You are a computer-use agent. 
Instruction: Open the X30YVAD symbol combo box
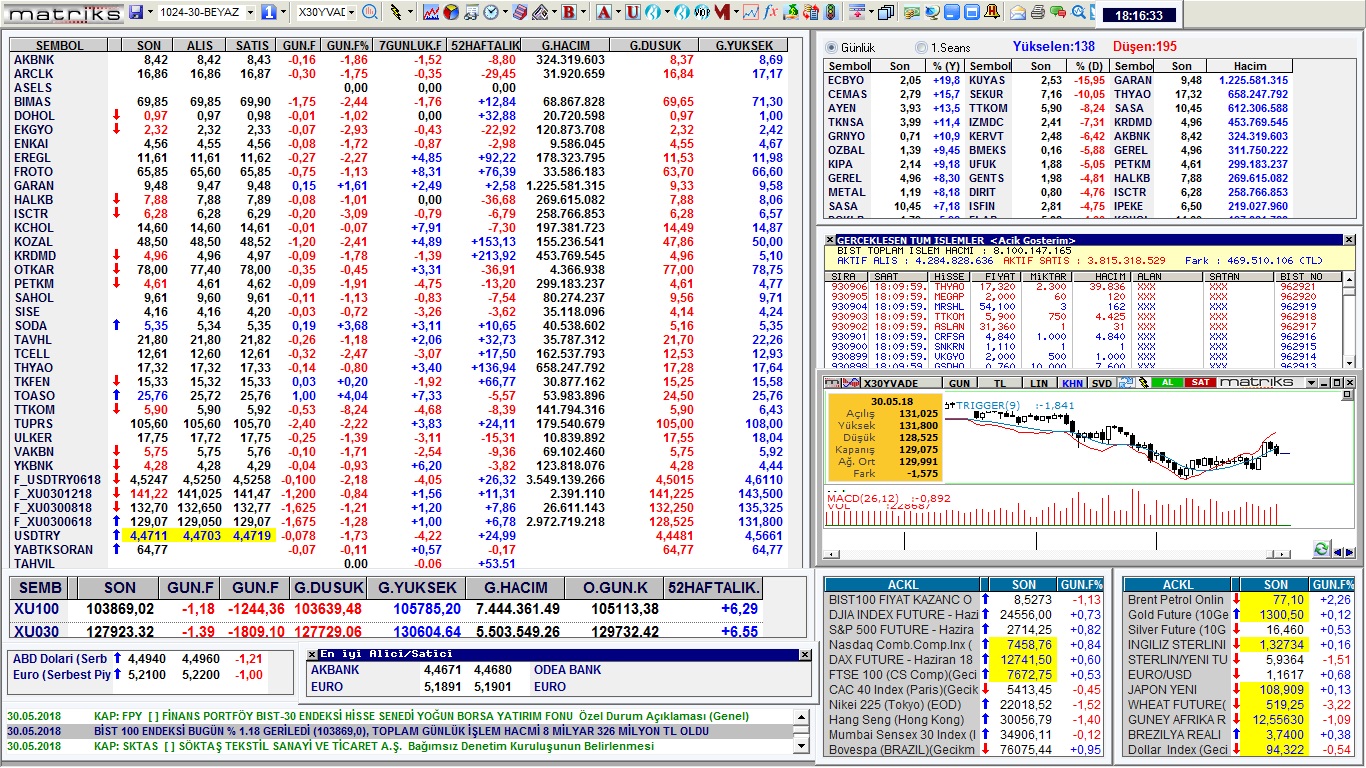pos(327,12)
